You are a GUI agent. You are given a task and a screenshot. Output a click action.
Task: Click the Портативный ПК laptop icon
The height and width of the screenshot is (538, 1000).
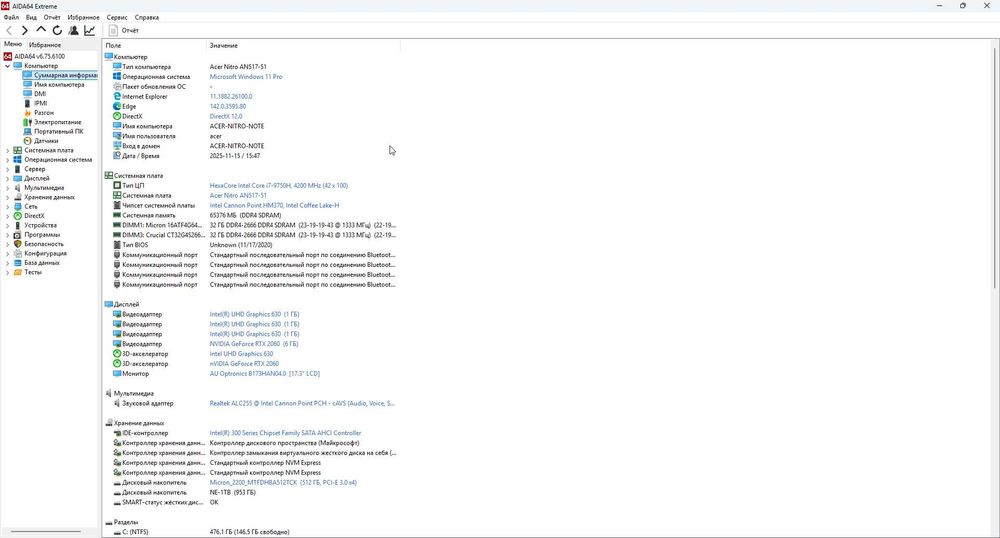click(x=27, y=131)
